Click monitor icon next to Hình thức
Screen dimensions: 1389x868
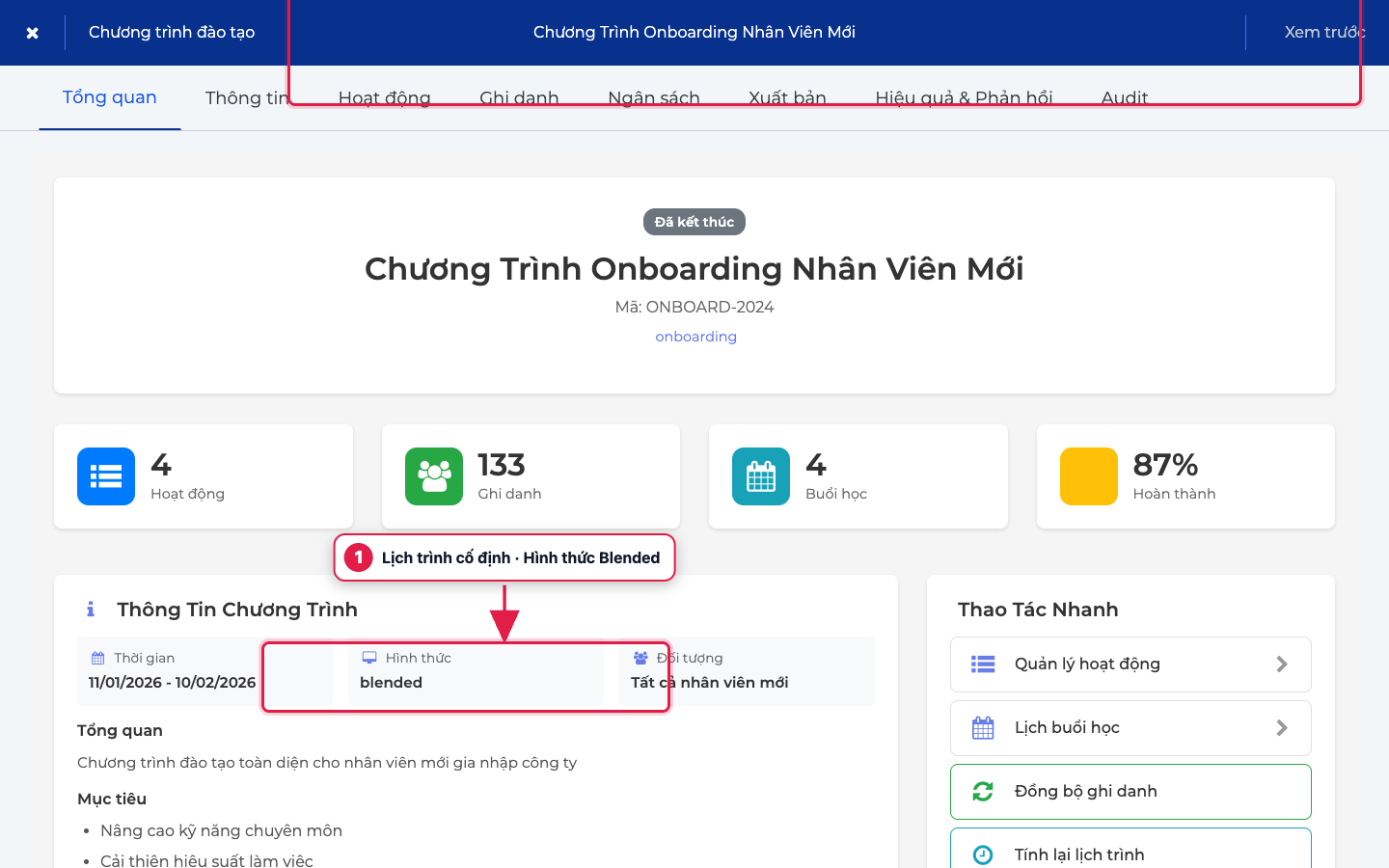(x=369, y=658)
